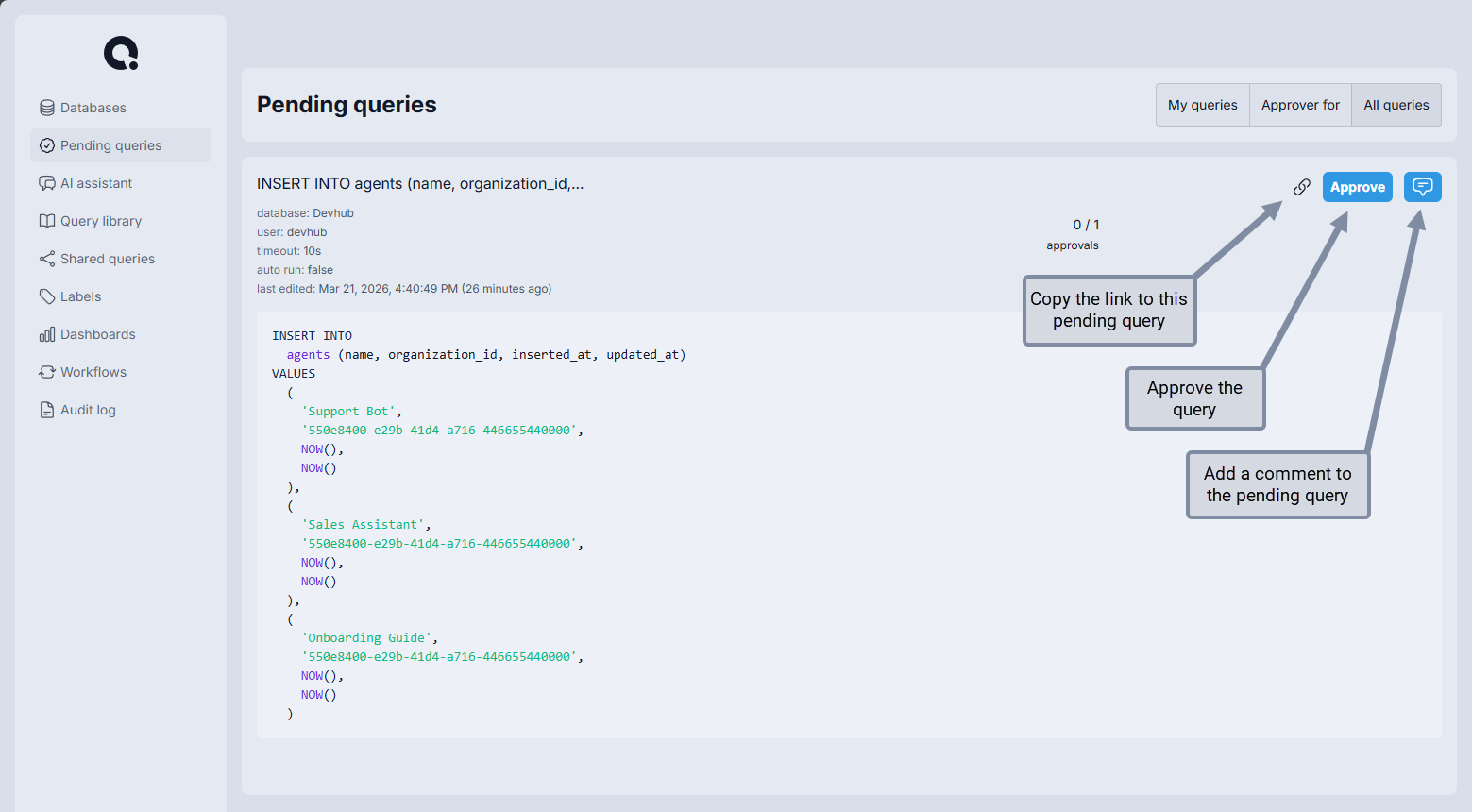This screenshot has width=1472, height=812.
Task: Click the UUID under 'Support Bot'
Action: click(439, 431)
